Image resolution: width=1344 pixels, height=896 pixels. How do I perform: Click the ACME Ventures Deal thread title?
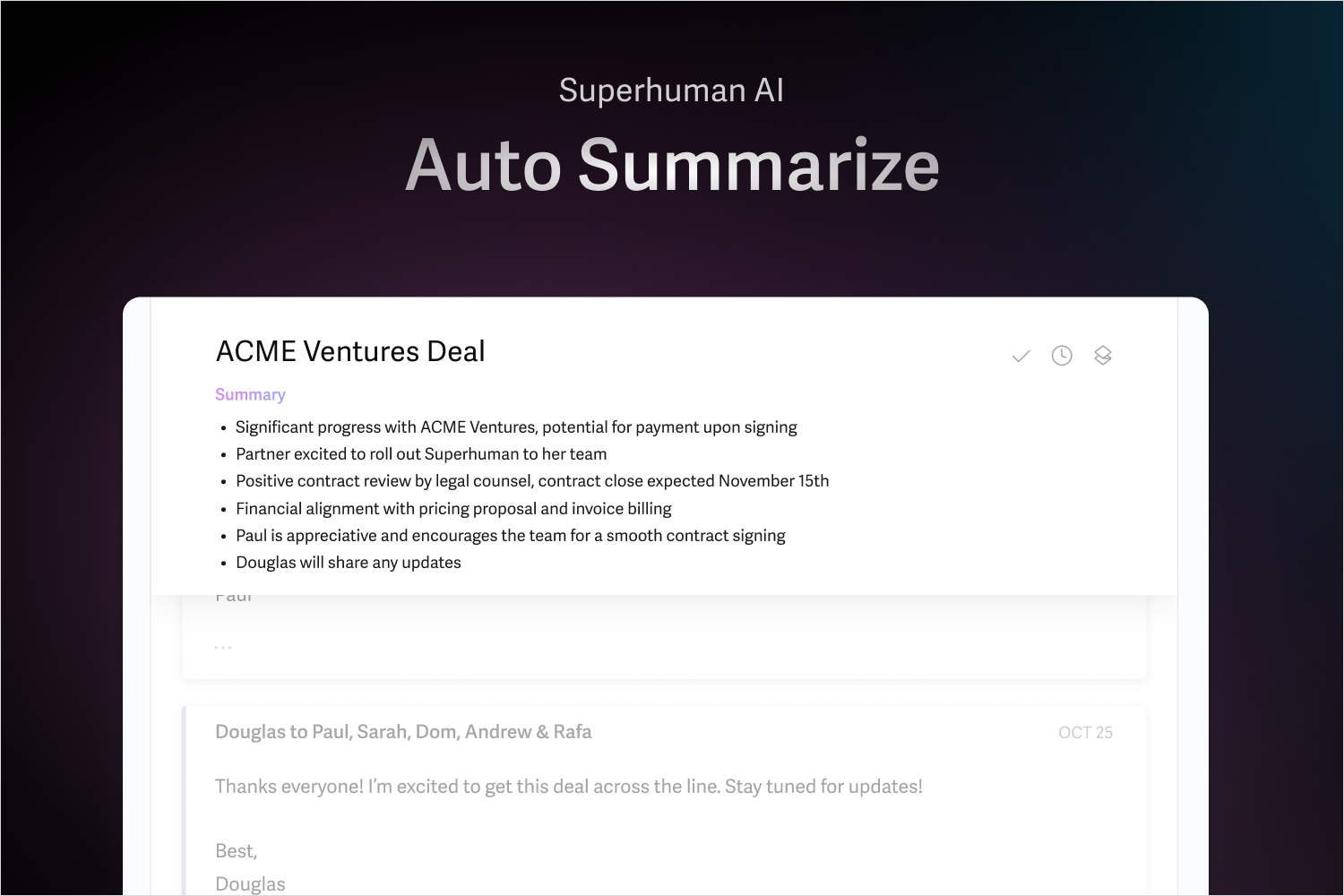click(x=349, y=350)
